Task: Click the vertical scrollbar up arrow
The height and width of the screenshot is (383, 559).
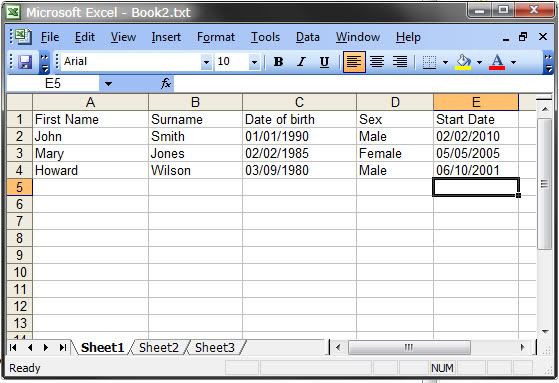Action: [x=545, y=109]
